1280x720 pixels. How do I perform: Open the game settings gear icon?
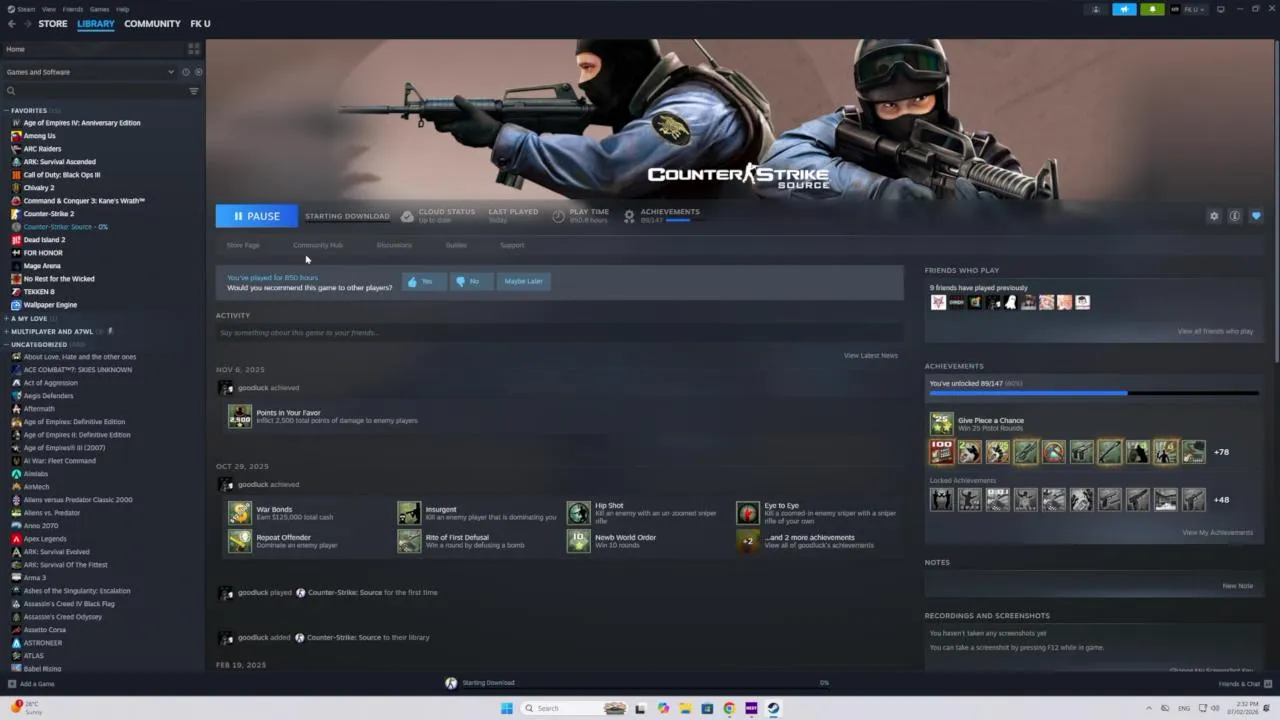(1214, 216)
